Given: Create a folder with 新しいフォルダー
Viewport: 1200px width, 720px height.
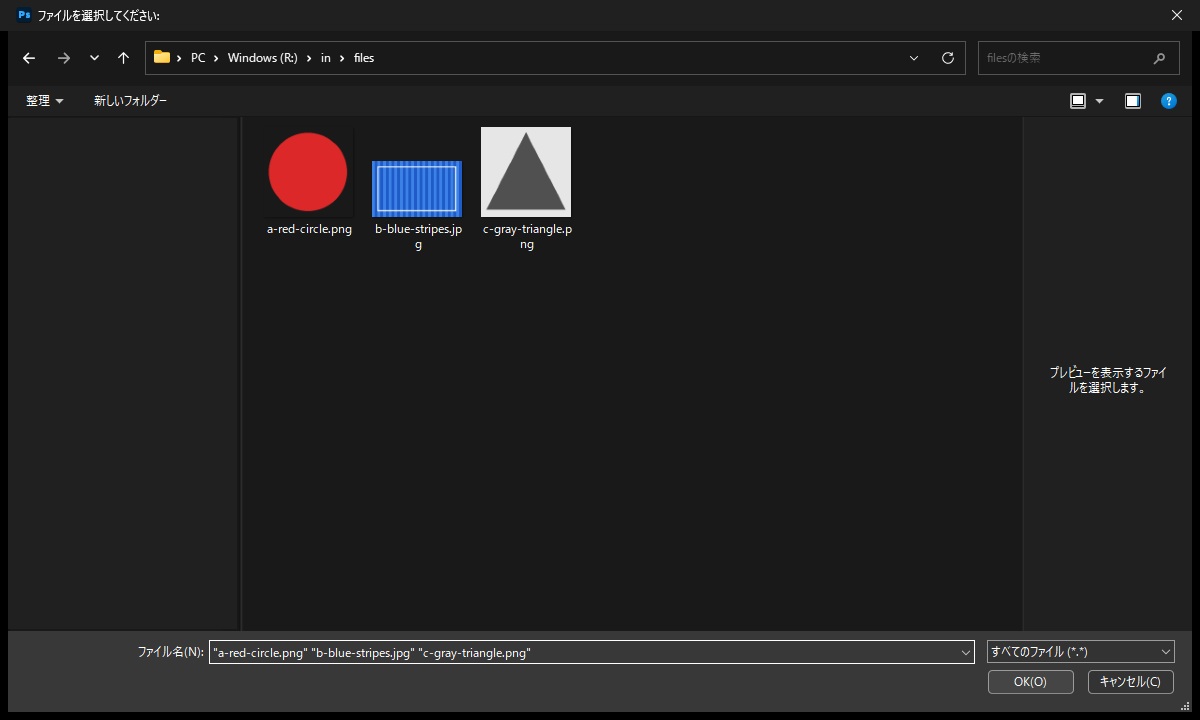Looking at the screenshot, I should coord(131,101).
